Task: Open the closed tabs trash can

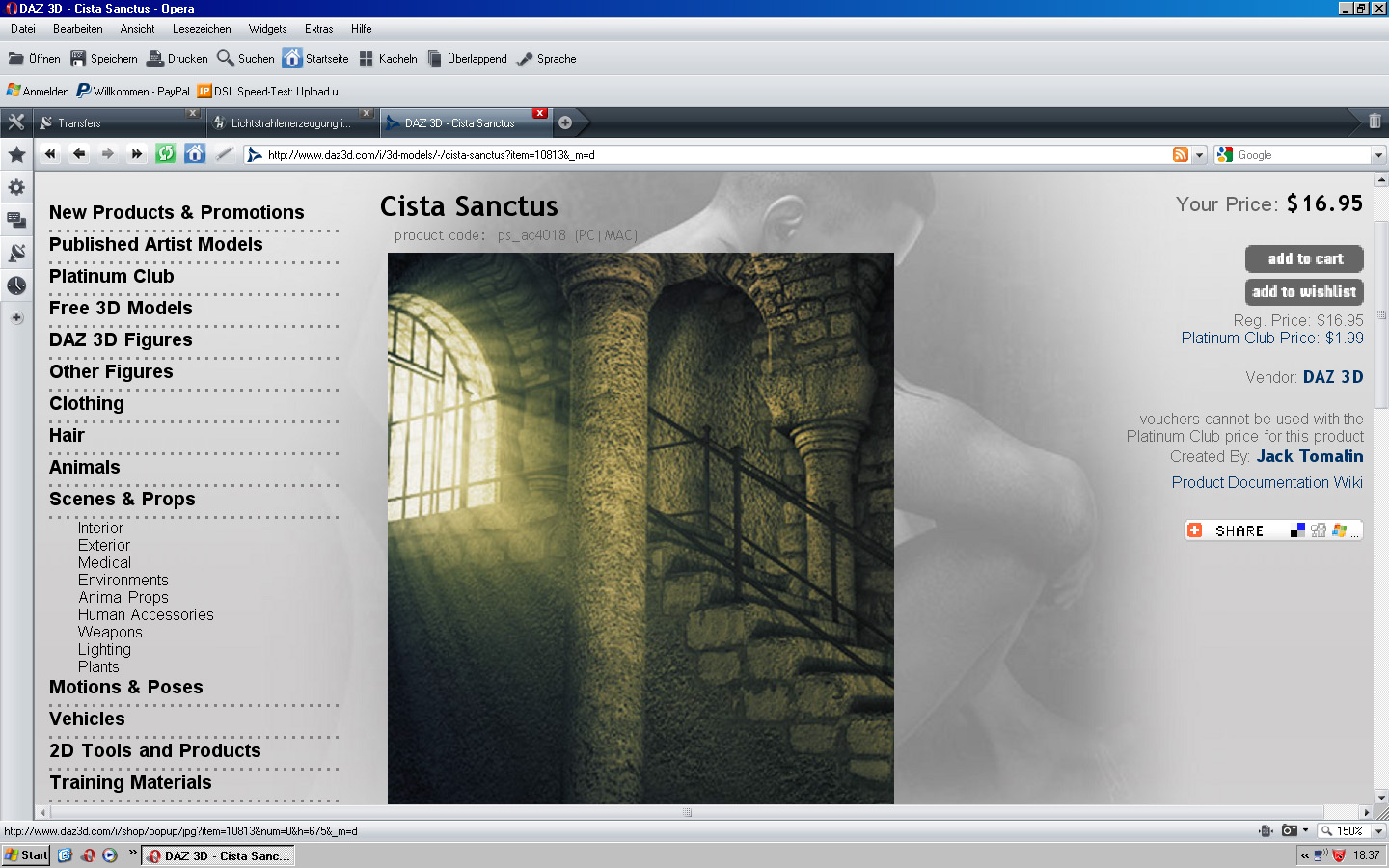Action: point(1375,122)
